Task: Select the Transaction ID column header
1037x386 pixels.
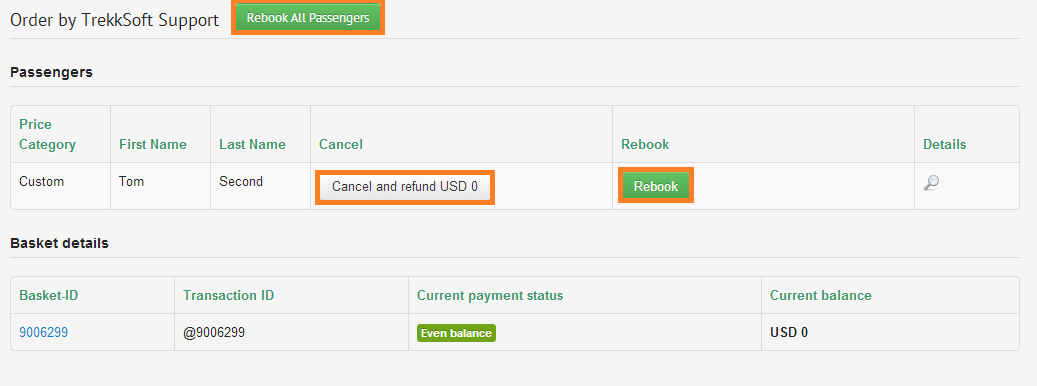Action: click(x=229, y=295)
